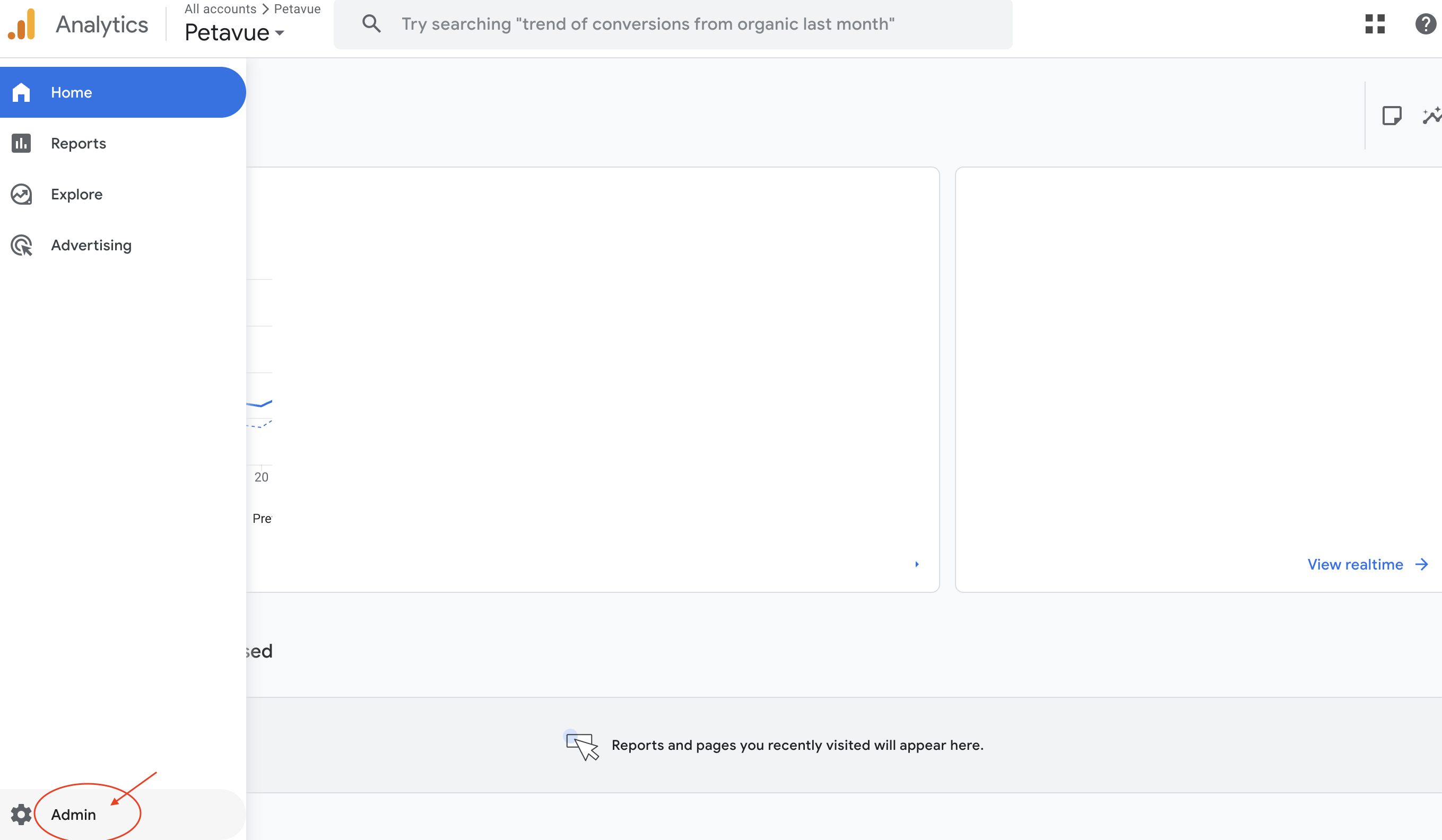The width and height of the screenshot is (1442, 840).
Task: Click the Advertising target cursor icon
Action: (x=21, y=246)
